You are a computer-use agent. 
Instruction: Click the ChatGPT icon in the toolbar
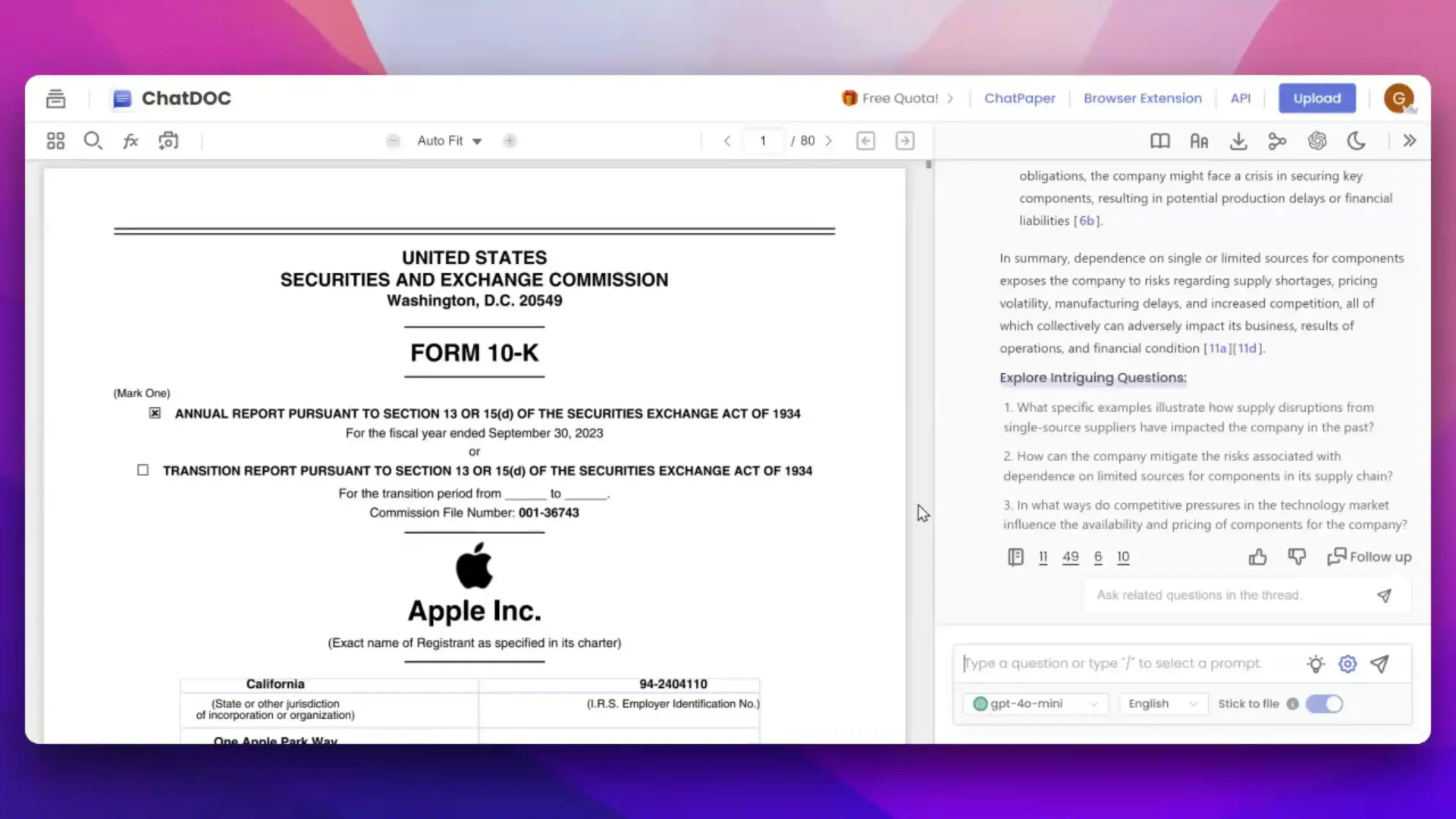[x=1317, y=140]
